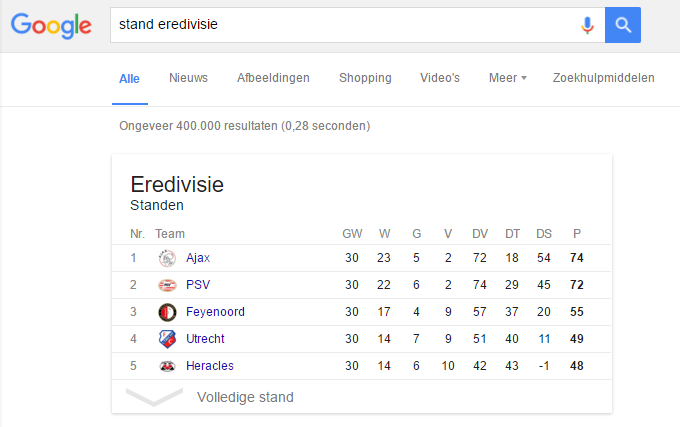Click the Utrecht club logo

167,339
